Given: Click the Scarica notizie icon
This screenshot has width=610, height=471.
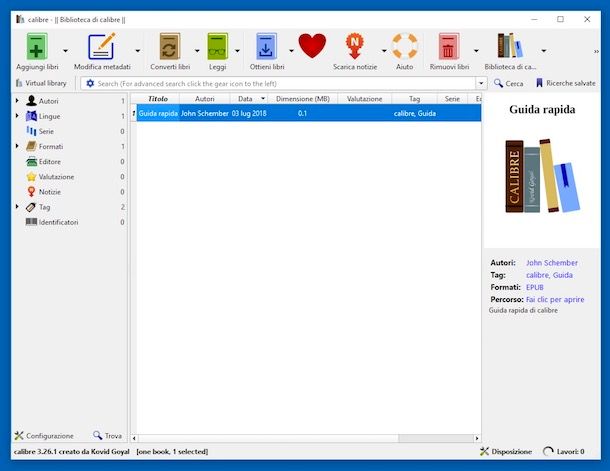Looking at the screenshot, I should tap(354, 47).
